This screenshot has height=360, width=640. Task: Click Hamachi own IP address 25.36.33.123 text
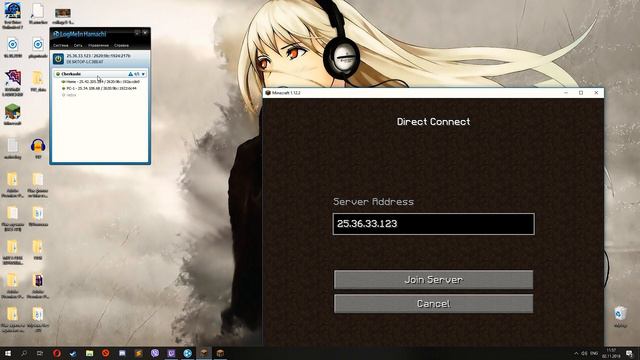click(x=80, y=56)
